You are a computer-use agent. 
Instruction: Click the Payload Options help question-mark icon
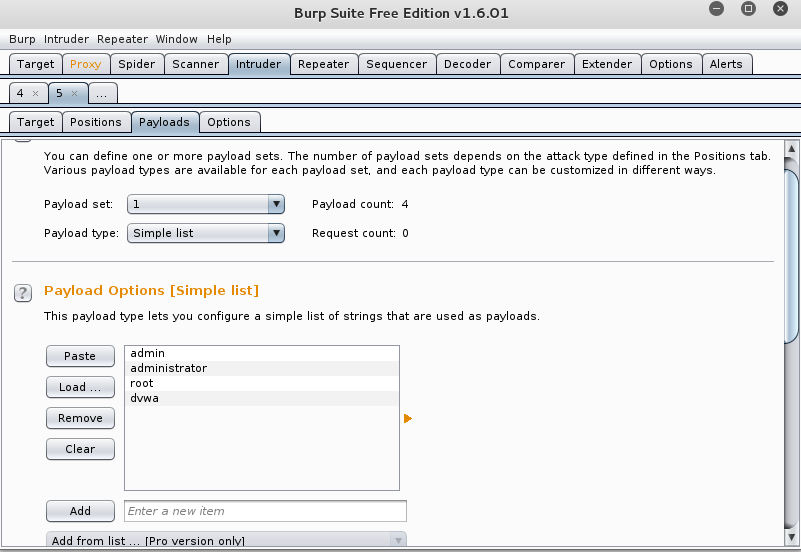tap(22, 292)
